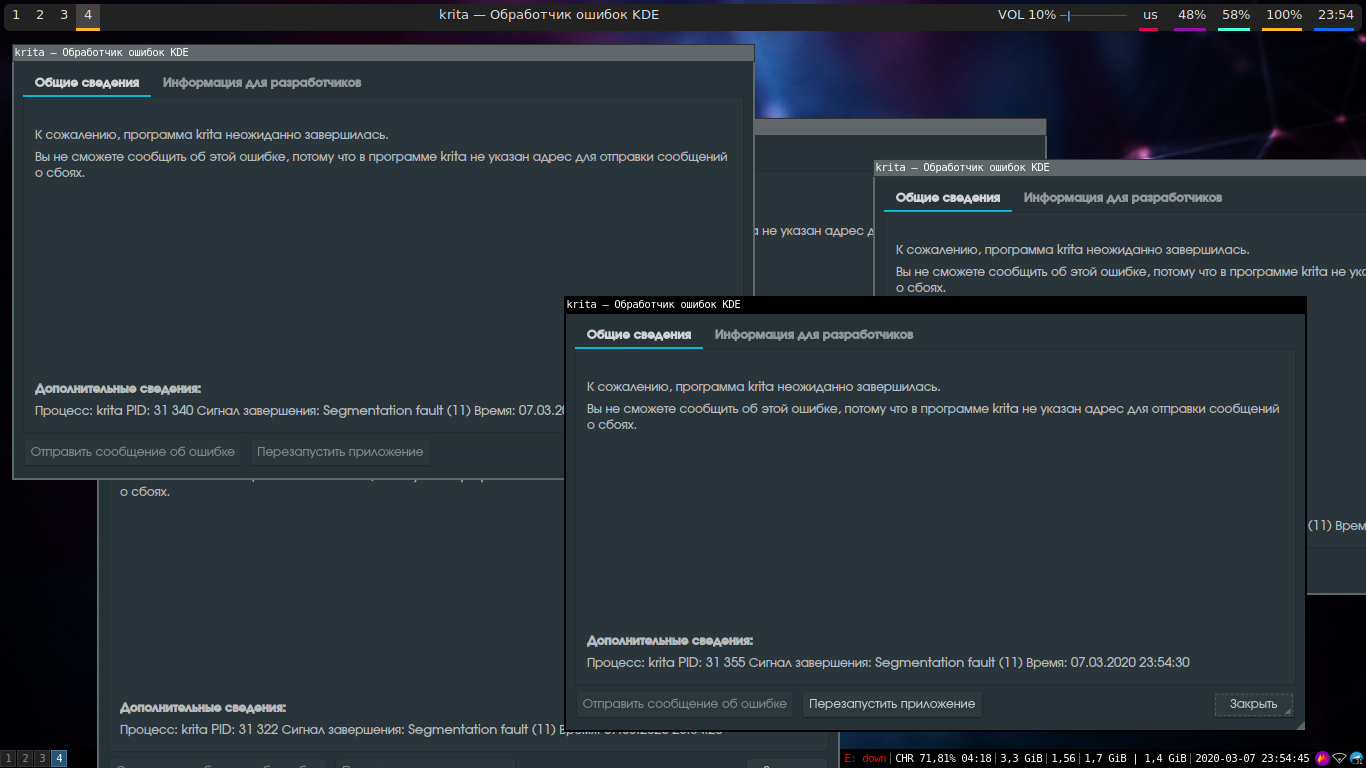The height and width of the screenshot is (768, 1366).
Task: Click the CHR 71,81% 04:18 battery status
Action: 943,758
